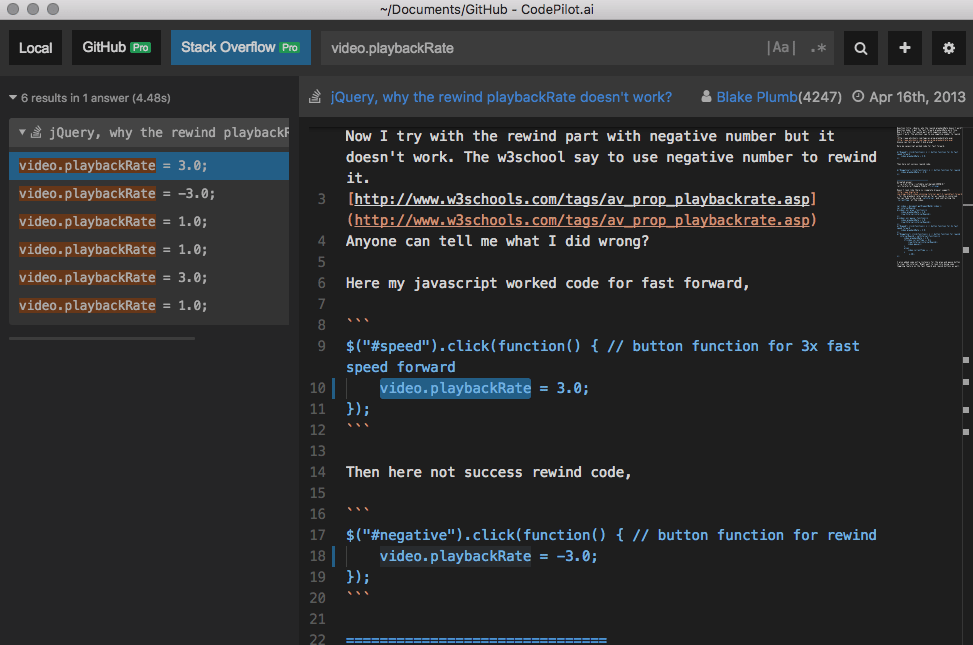Open parenthesized w3schools playbackrate link

582,220
